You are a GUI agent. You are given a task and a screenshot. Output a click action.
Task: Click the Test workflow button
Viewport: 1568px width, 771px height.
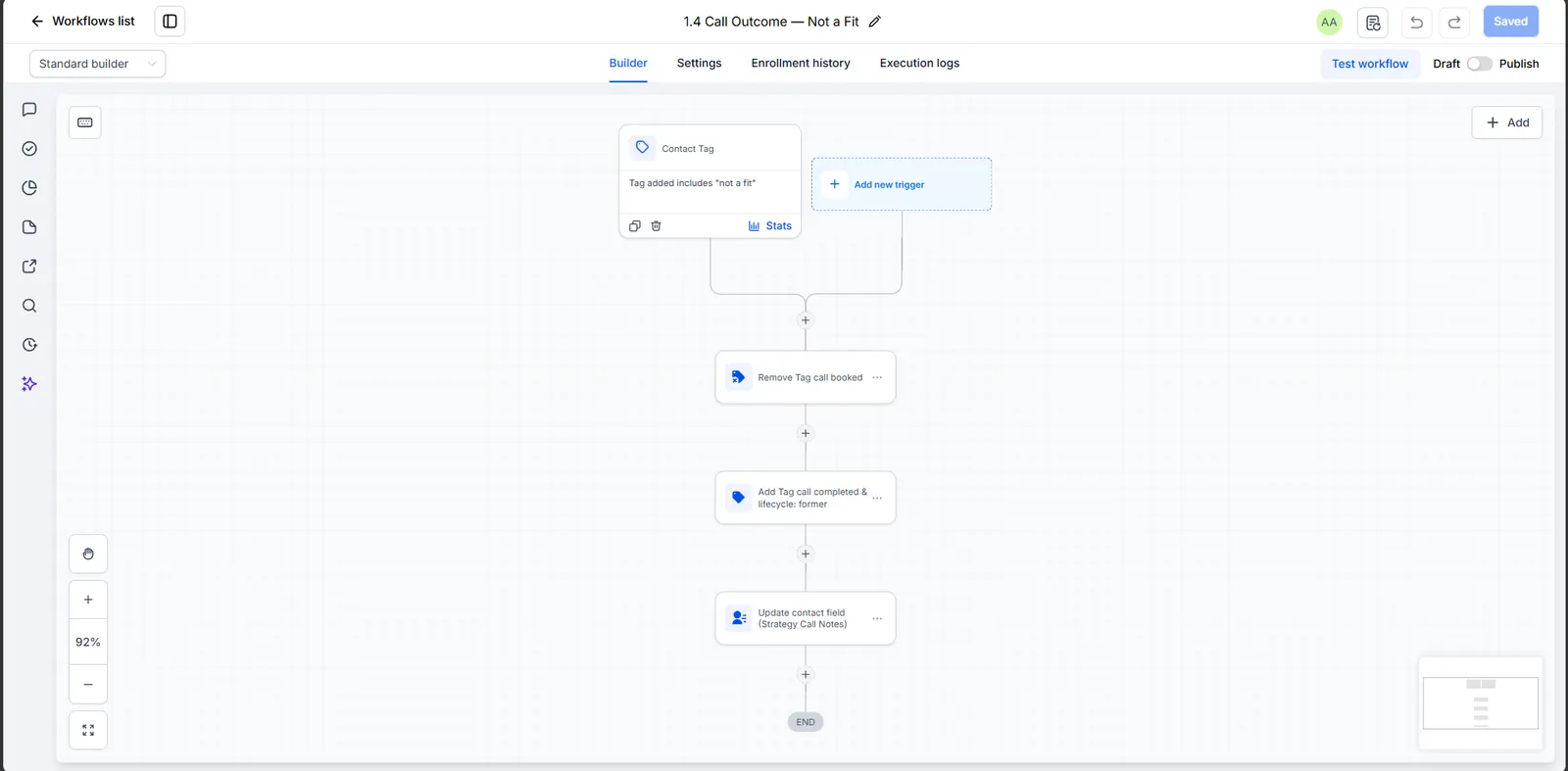click(x=1370, y=64)
